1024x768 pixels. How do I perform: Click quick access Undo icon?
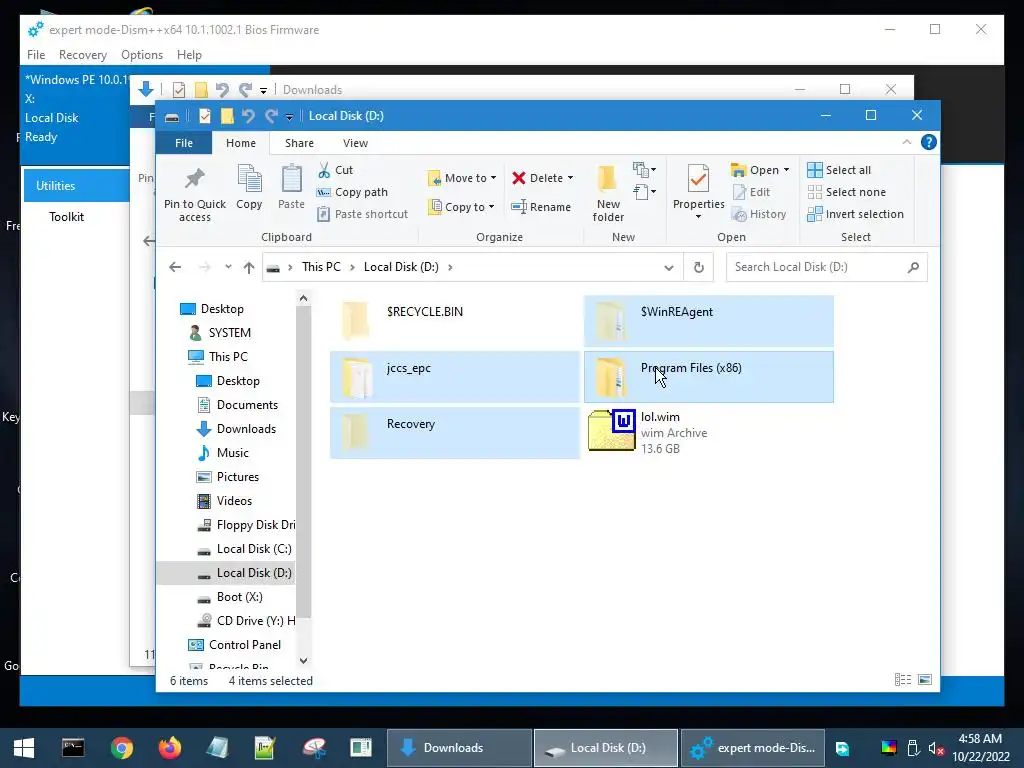click(248, 116)
